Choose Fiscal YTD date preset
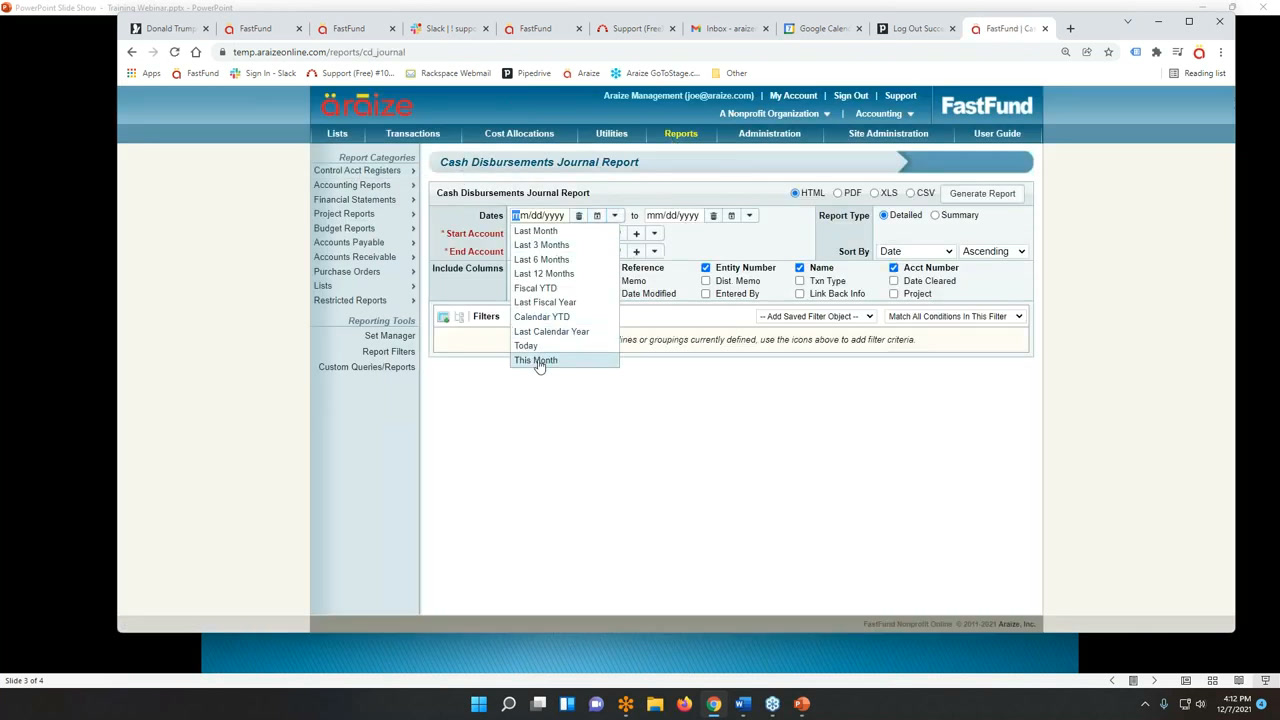 (564, 288)
